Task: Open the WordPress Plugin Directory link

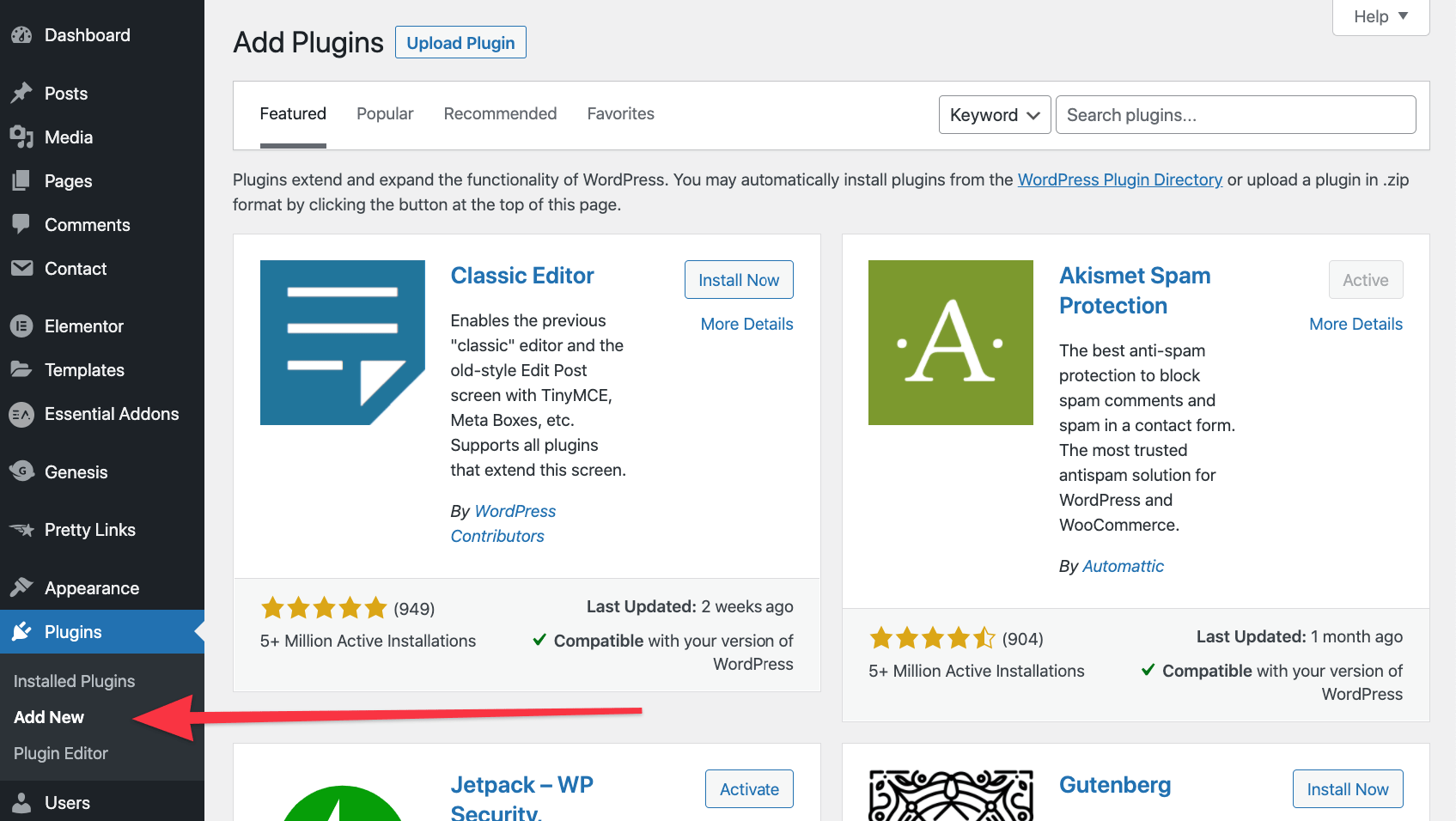Action: tap(1120, 179)
